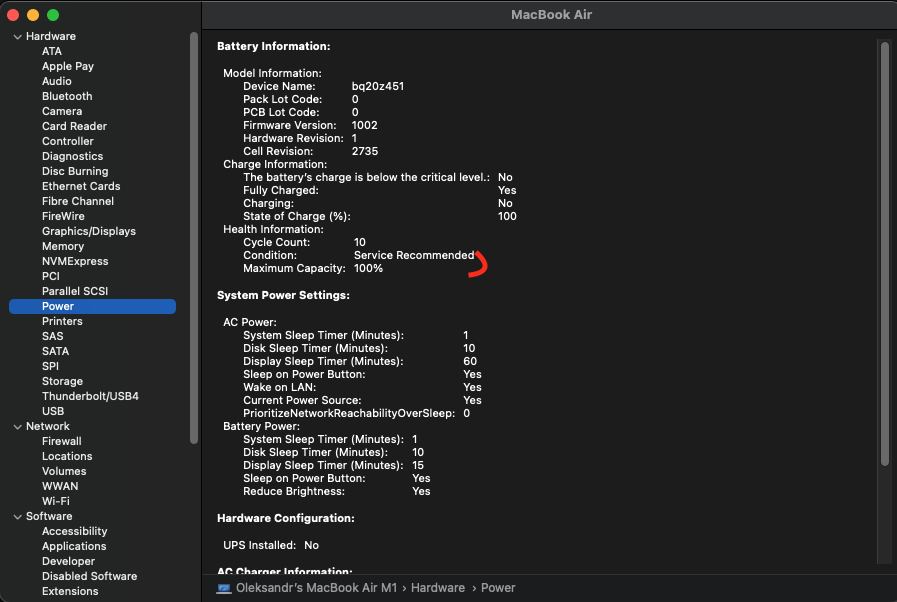Click Hardware in the path bar
Screen dimensions: 897x602
[438, 588]
